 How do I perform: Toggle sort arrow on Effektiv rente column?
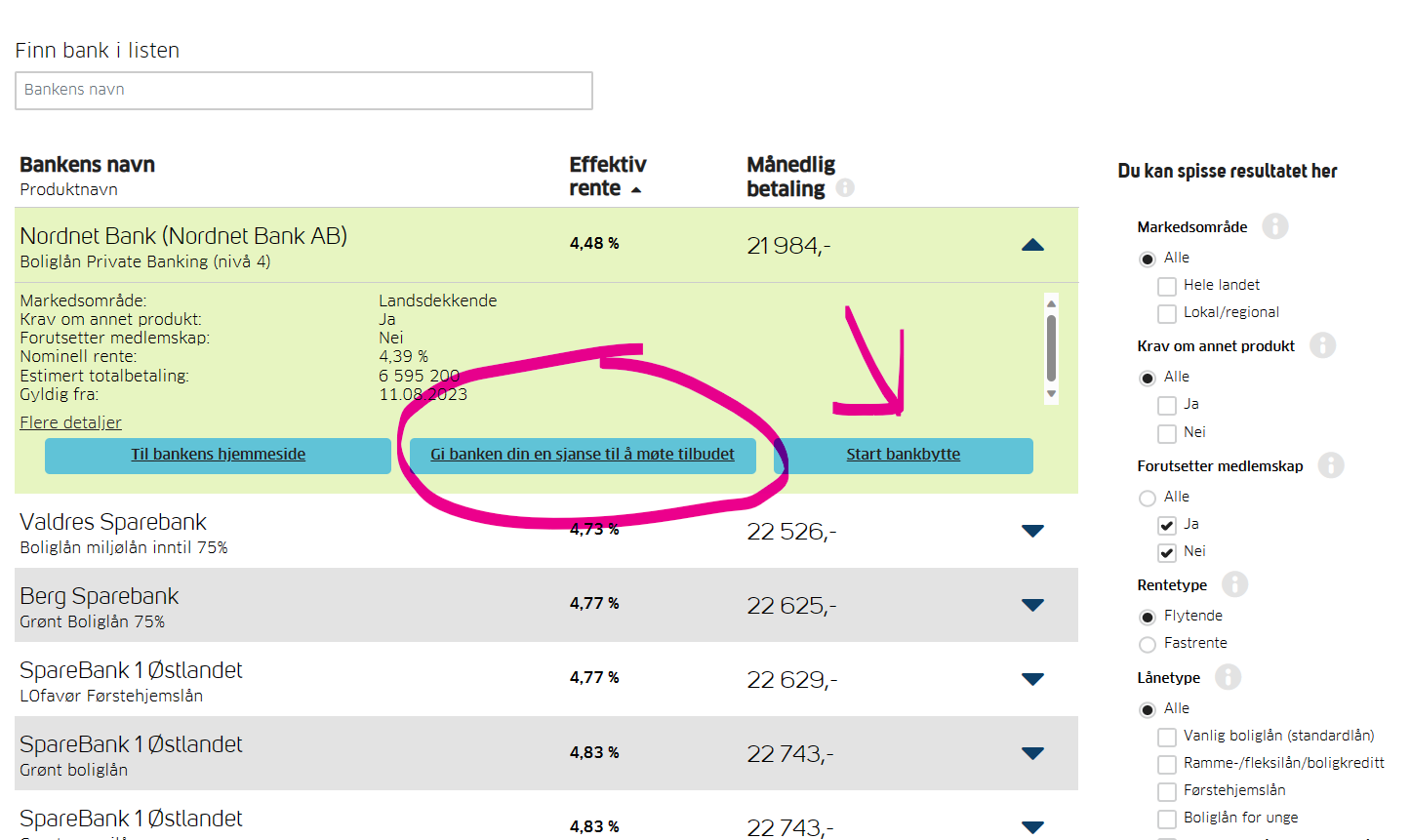pos(636,190)
